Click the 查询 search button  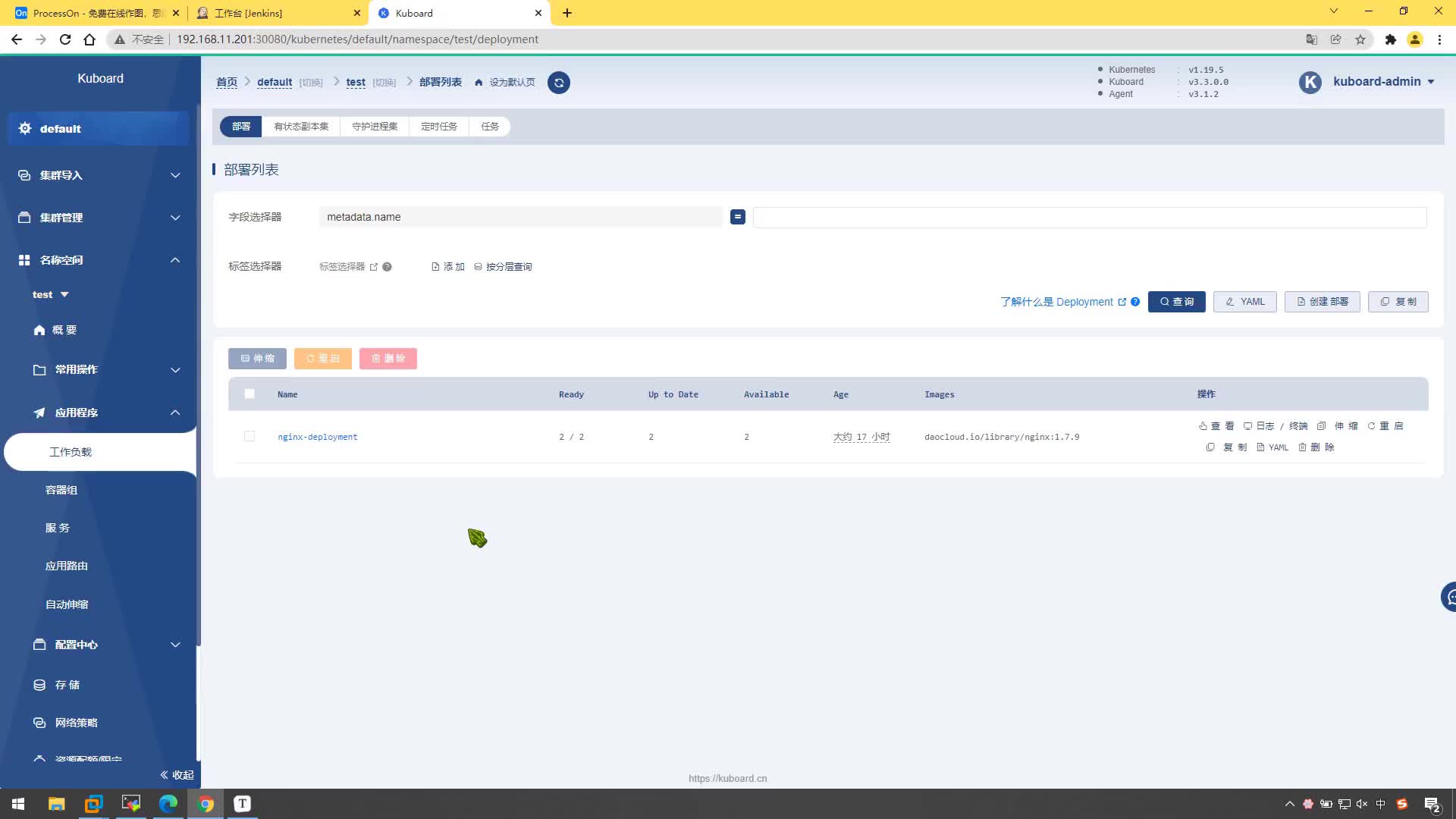(x=1176, y=302)
